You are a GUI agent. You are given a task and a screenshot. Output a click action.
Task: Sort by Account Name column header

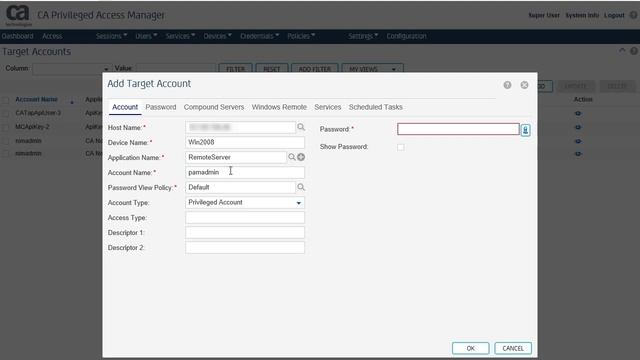click(x=36, y=100)
